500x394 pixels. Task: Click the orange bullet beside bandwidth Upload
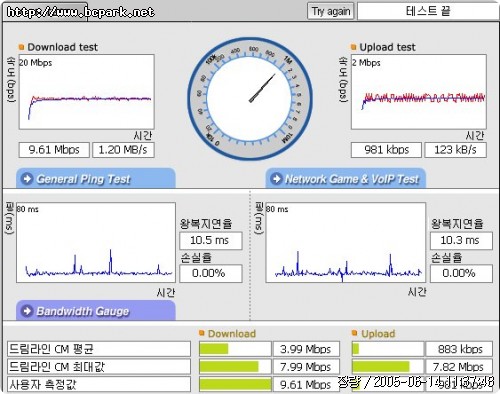click(x=355, y=333)
